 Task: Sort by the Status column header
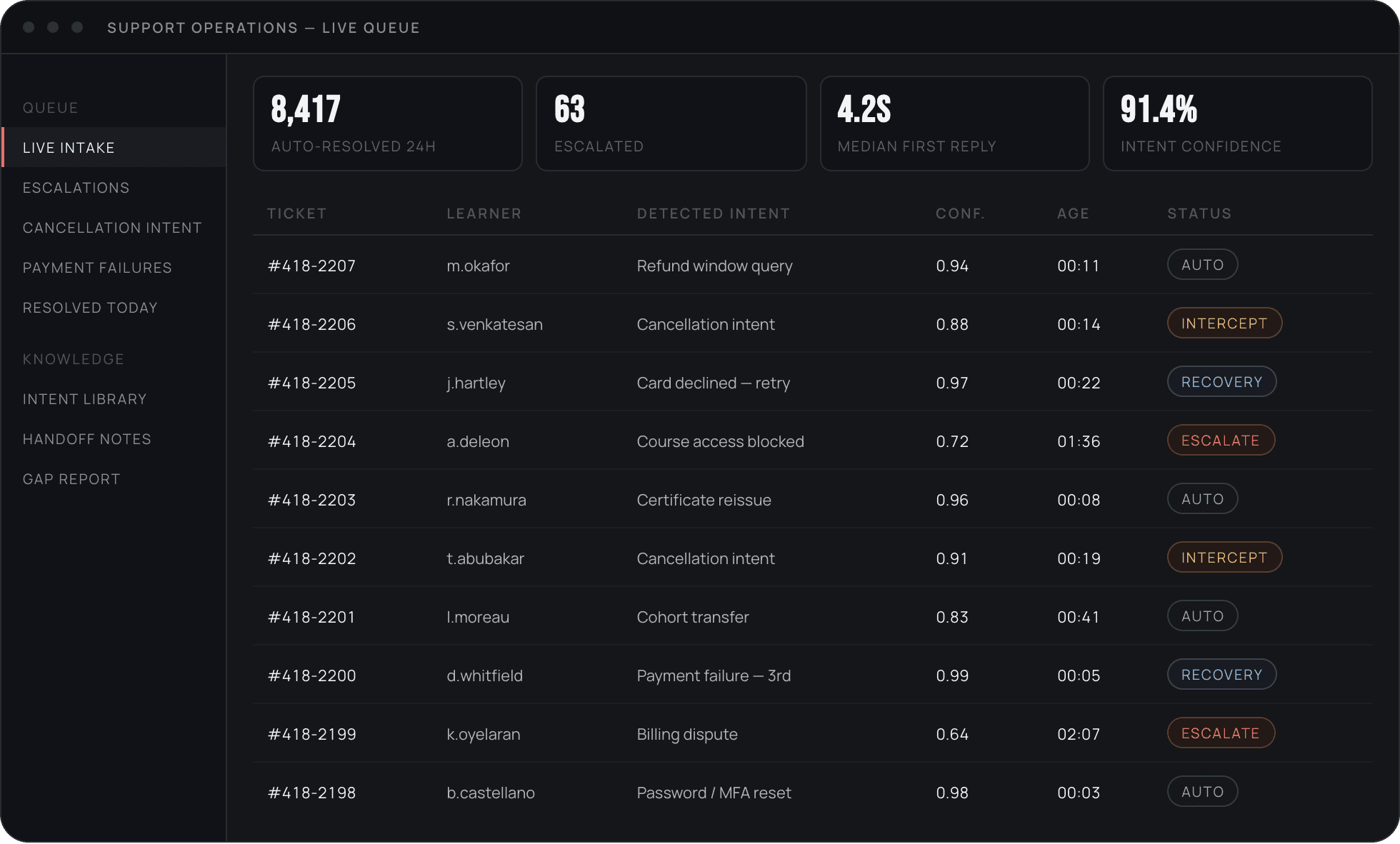(x=1199, y=213)
